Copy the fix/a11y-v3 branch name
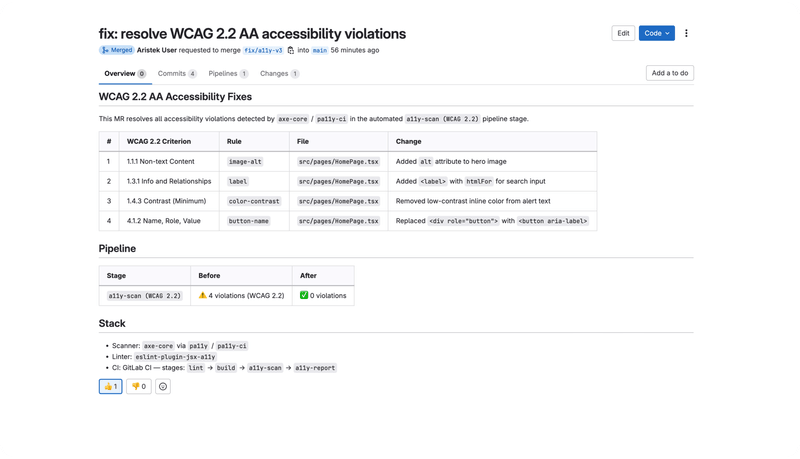800x459 pixels. point(291,50)
